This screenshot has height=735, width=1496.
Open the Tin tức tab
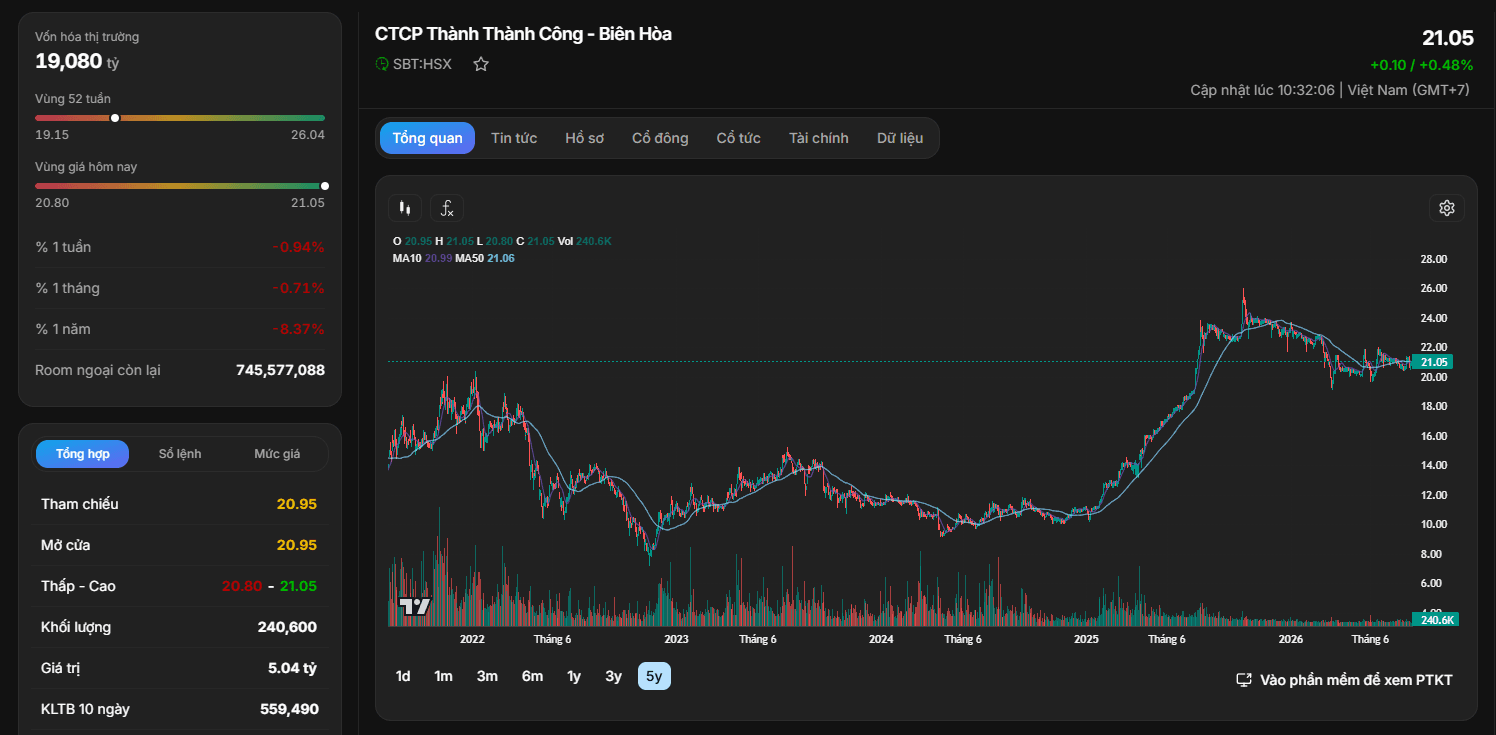coord(514,138)
